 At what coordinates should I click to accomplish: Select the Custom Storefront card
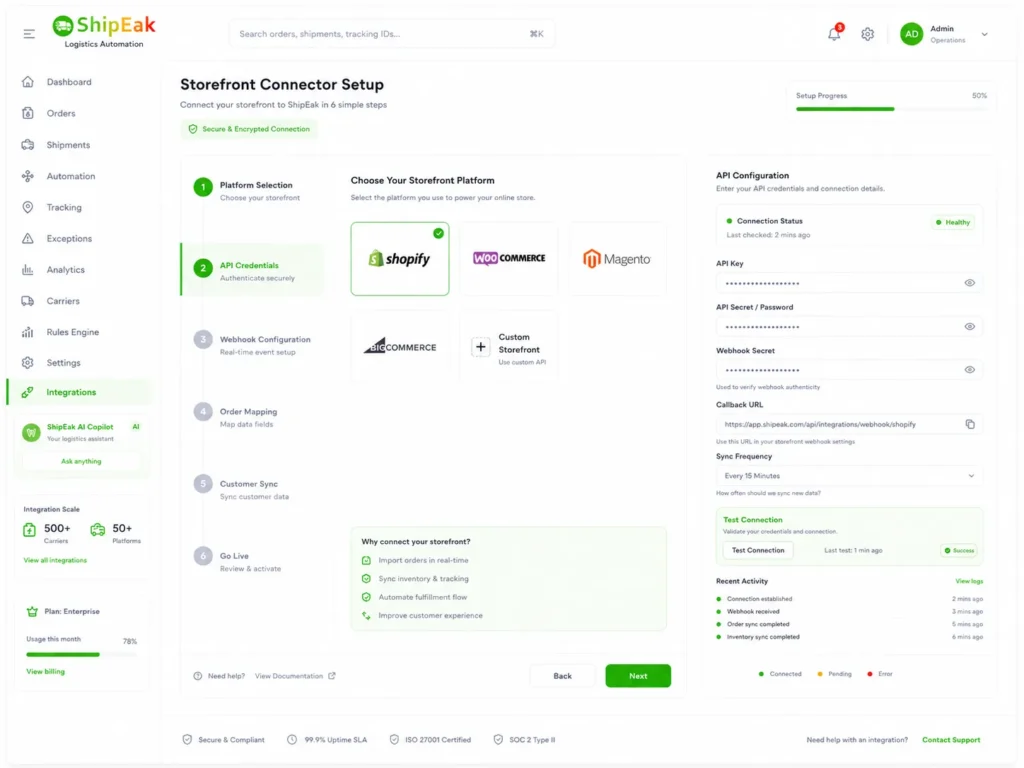pos(509,347)
